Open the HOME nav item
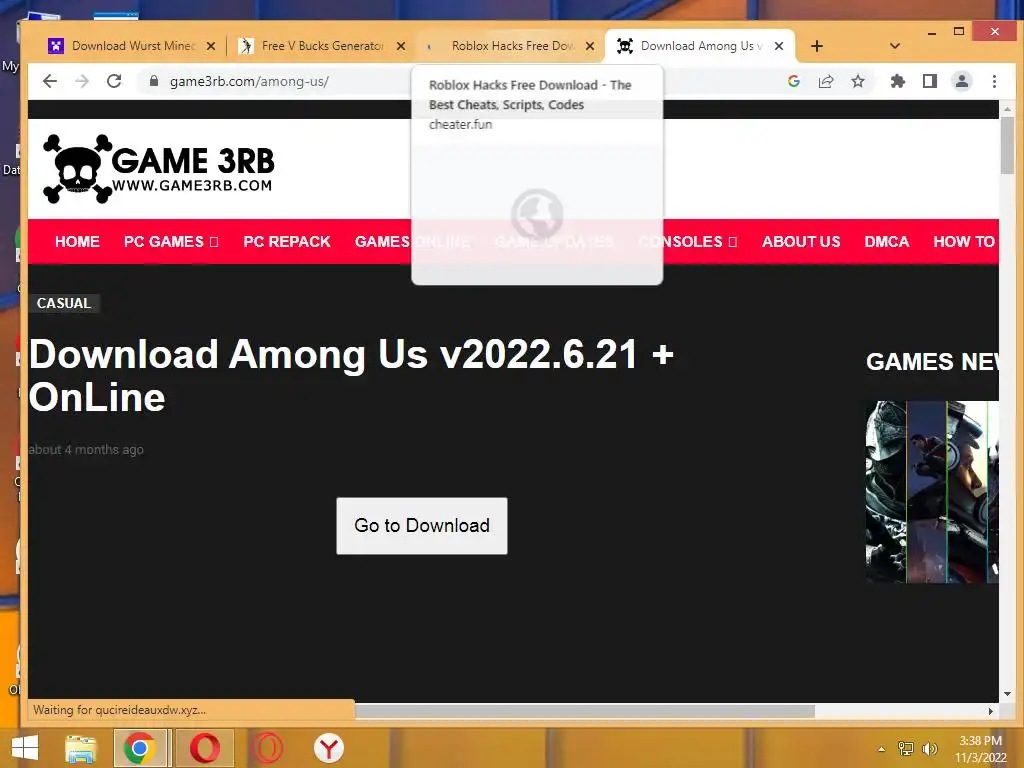 click(77, 242)
